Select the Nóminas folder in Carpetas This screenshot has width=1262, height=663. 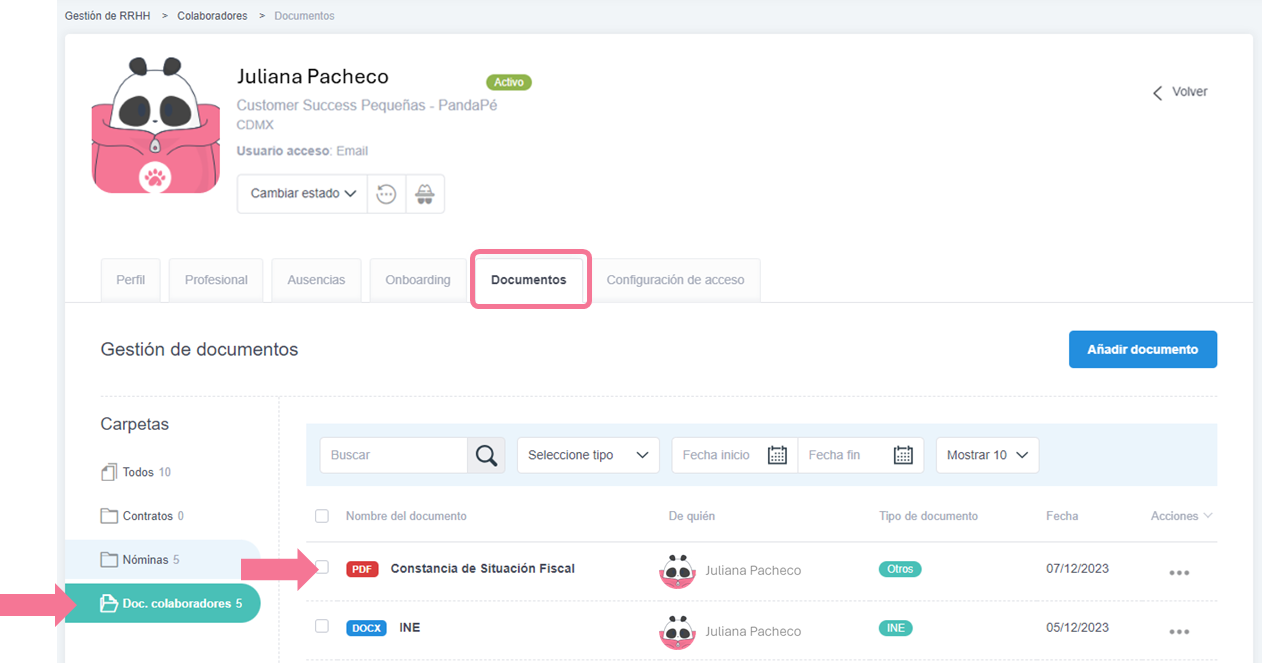point(145,560)
